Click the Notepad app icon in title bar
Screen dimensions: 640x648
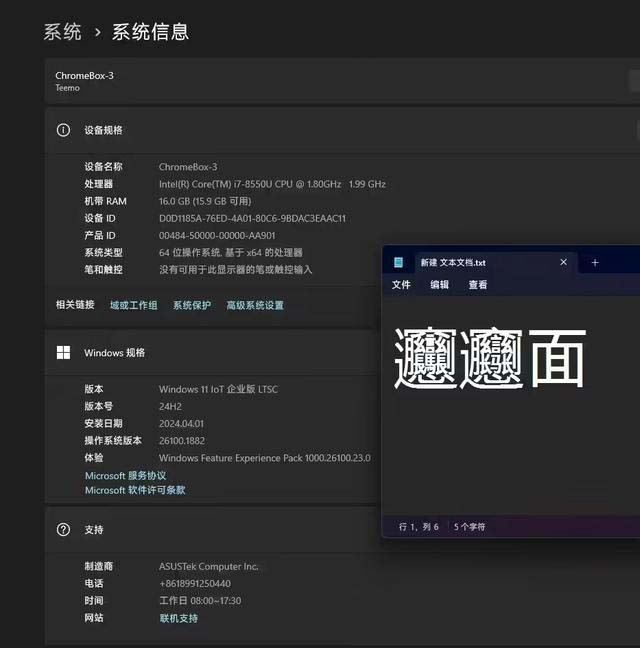(398, 262)
